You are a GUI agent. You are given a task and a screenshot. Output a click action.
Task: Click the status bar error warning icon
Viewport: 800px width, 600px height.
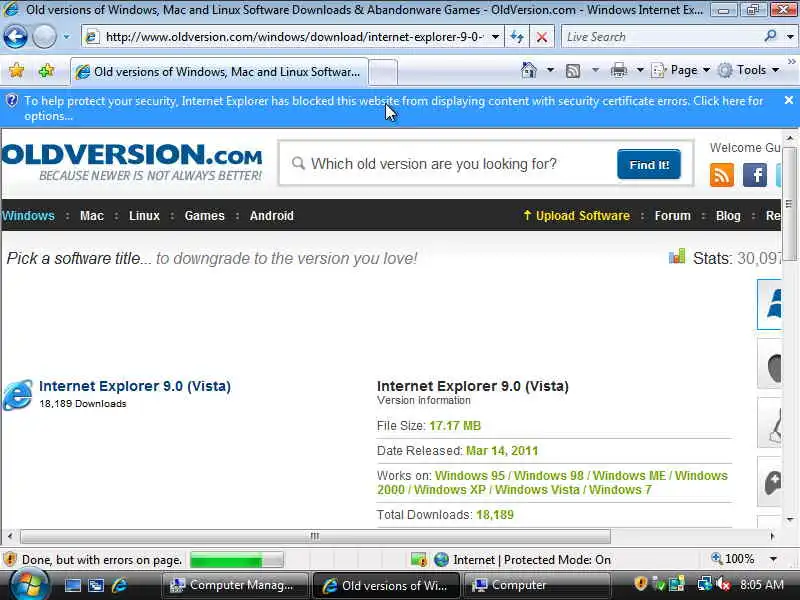10,560
